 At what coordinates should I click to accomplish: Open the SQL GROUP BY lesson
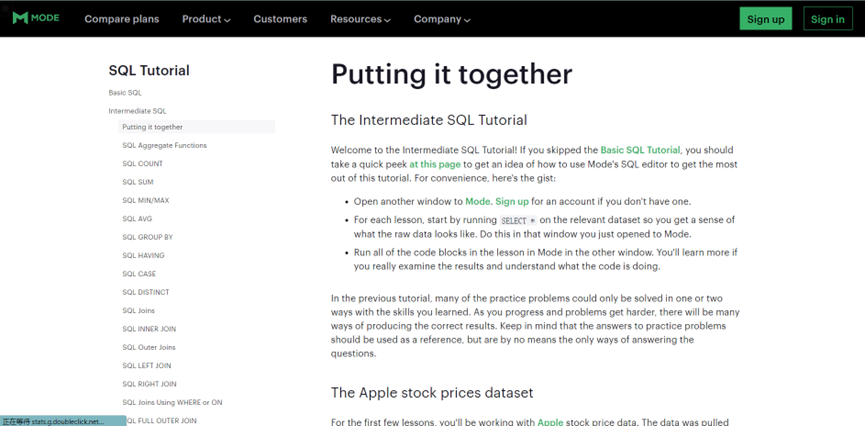point(148,237)
